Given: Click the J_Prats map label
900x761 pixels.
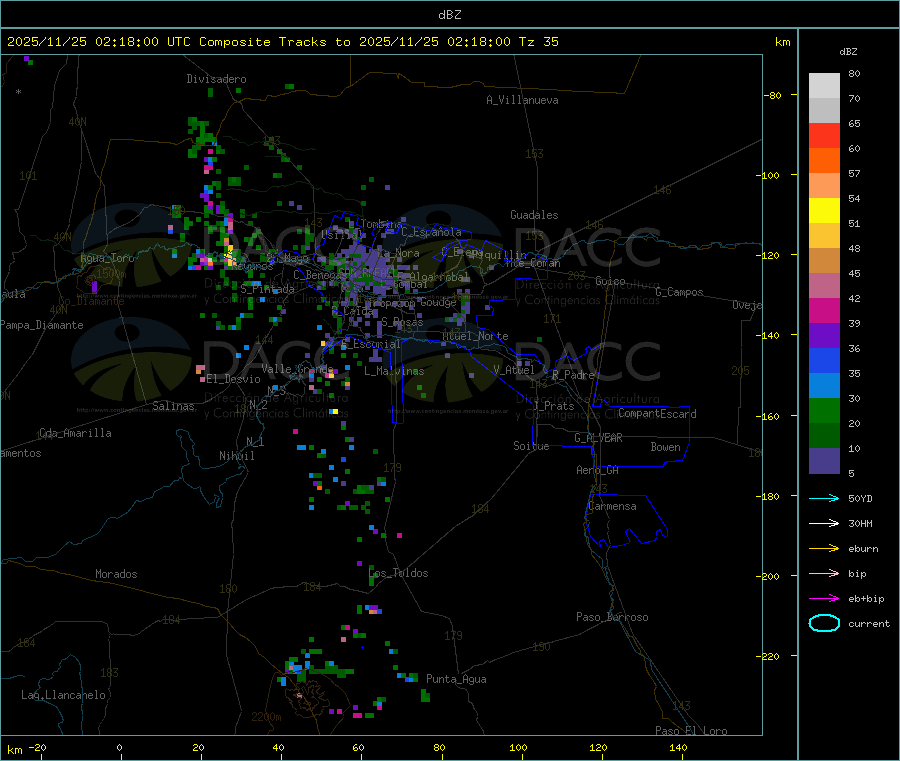Looking at the screenshot, I should click(554, 406).
